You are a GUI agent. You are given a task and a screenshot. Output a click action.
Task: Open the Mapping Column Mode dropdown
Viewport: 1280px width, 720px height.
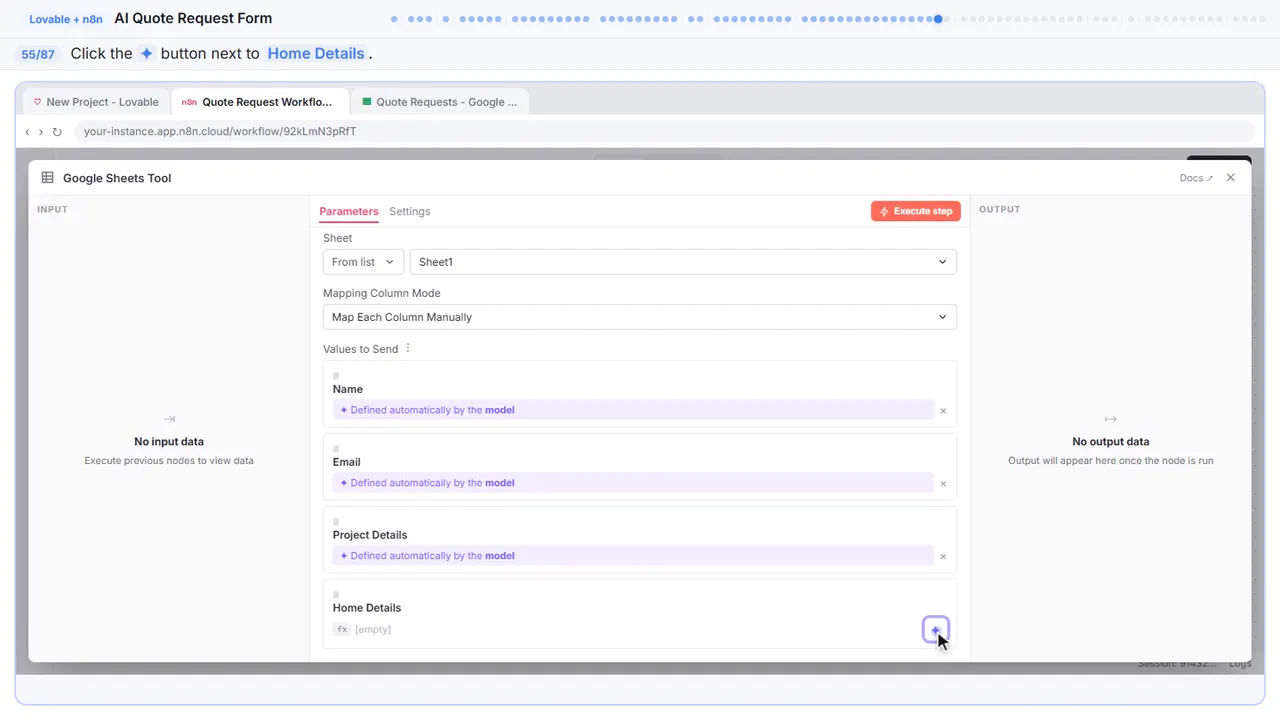640,317
